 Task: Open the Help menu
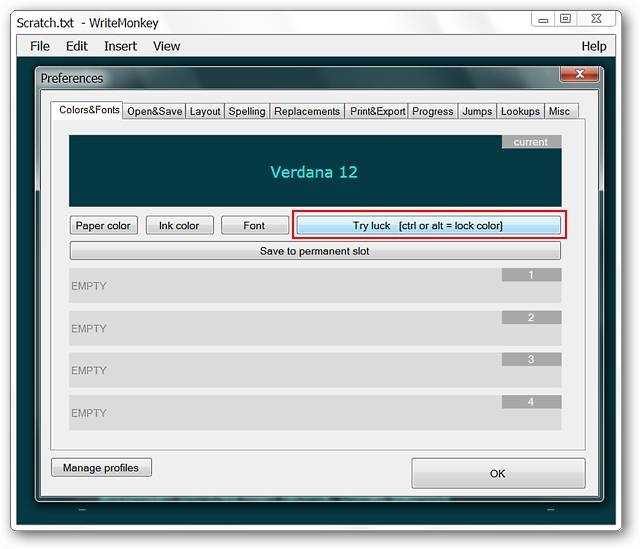[x=594, y=46]
